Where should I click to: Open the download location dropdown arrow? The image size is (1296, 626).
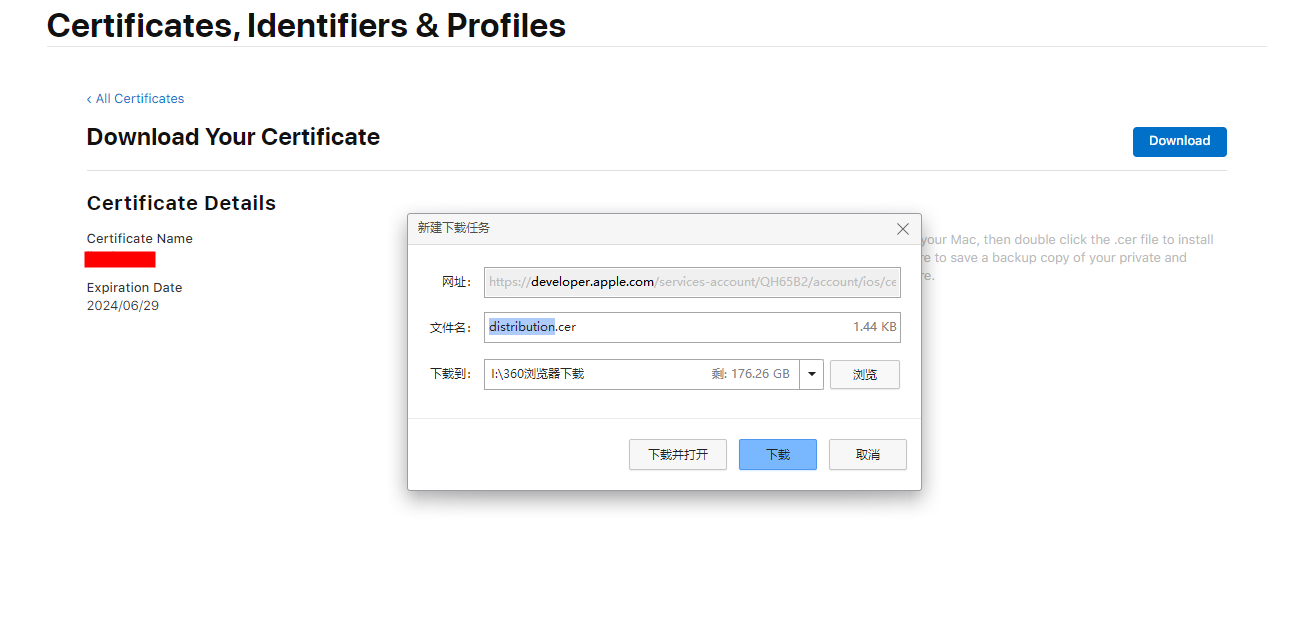pyautogui.click(x=812, y=374)
